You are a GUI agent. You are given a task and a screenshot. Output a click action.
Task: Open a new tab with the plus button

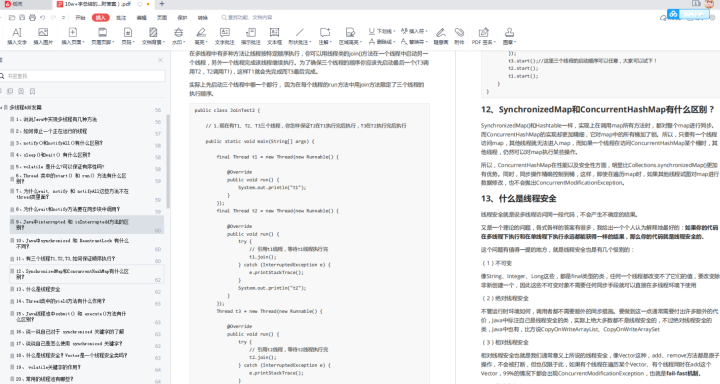(x=162, y=4)
